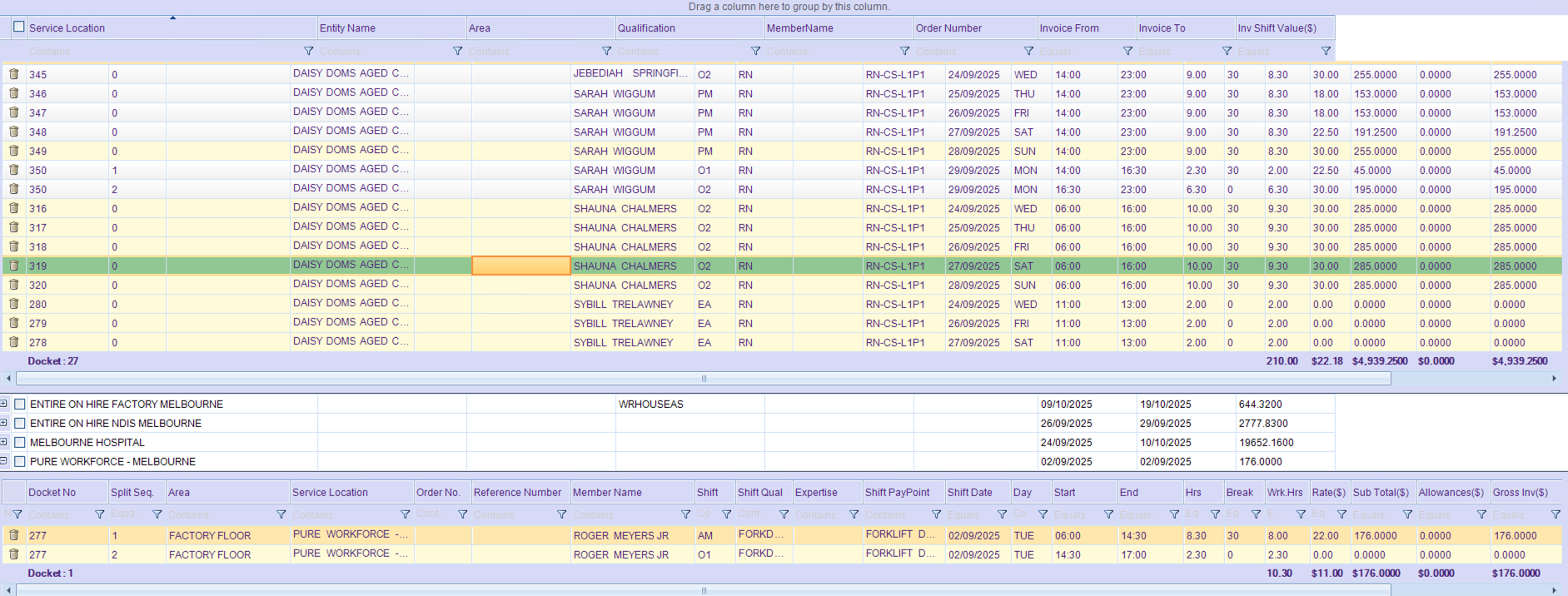
Task: Select the ENTIRE ON HIRE FACTORY MELBOURNE checkbox
Action: pyautogui.click(x=20, y=405)
